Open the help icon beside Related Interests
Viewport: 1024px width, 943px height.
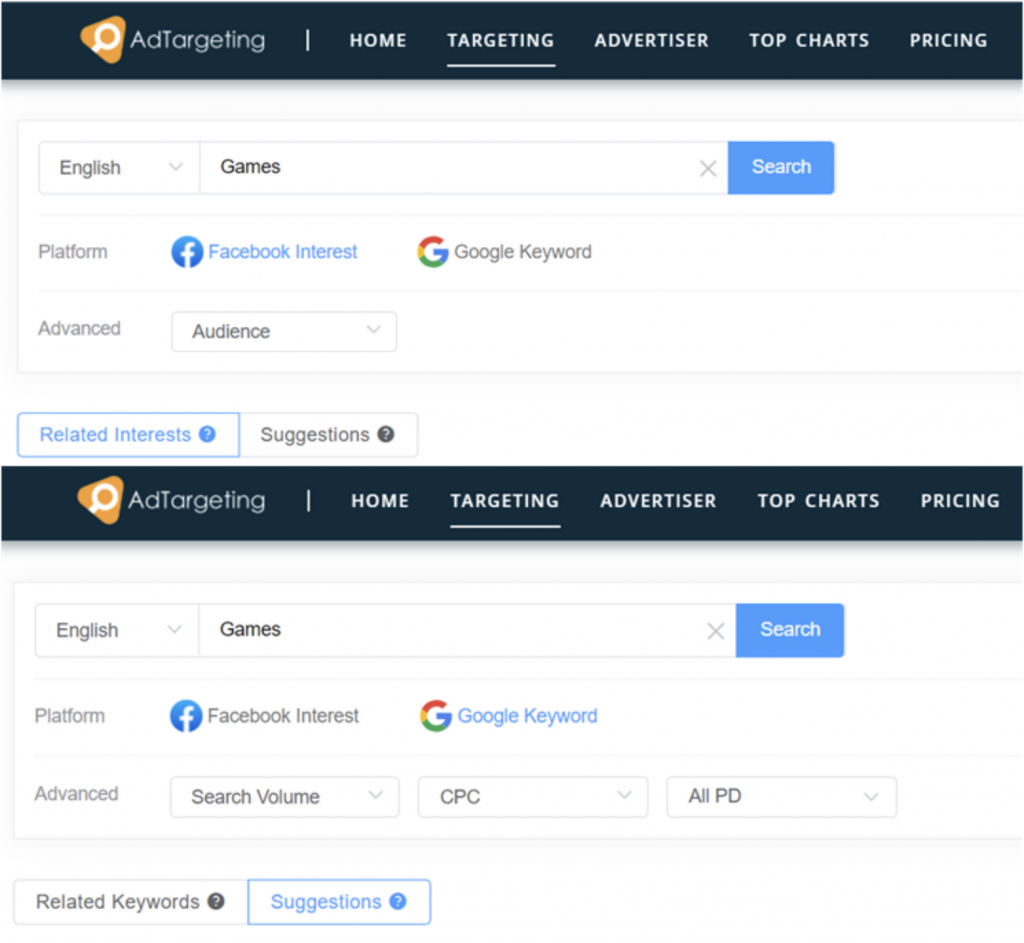(x=208, y=434)
